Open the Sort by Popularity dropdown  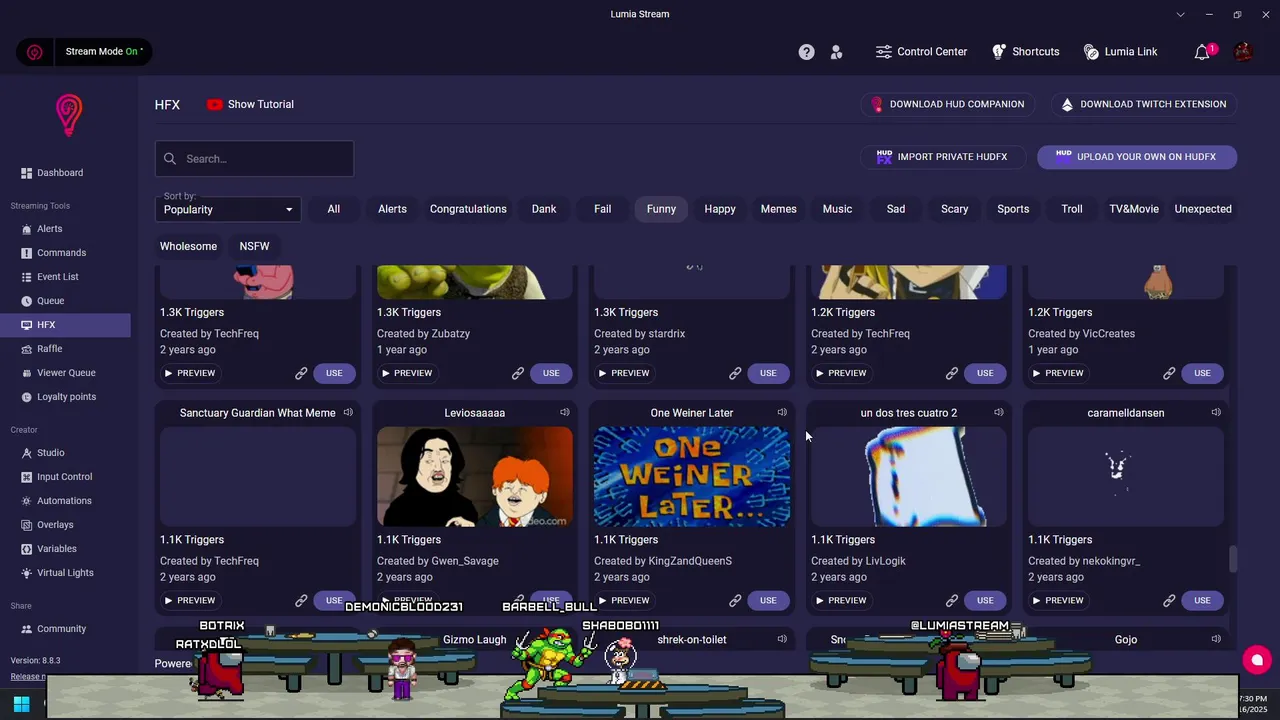229,209
